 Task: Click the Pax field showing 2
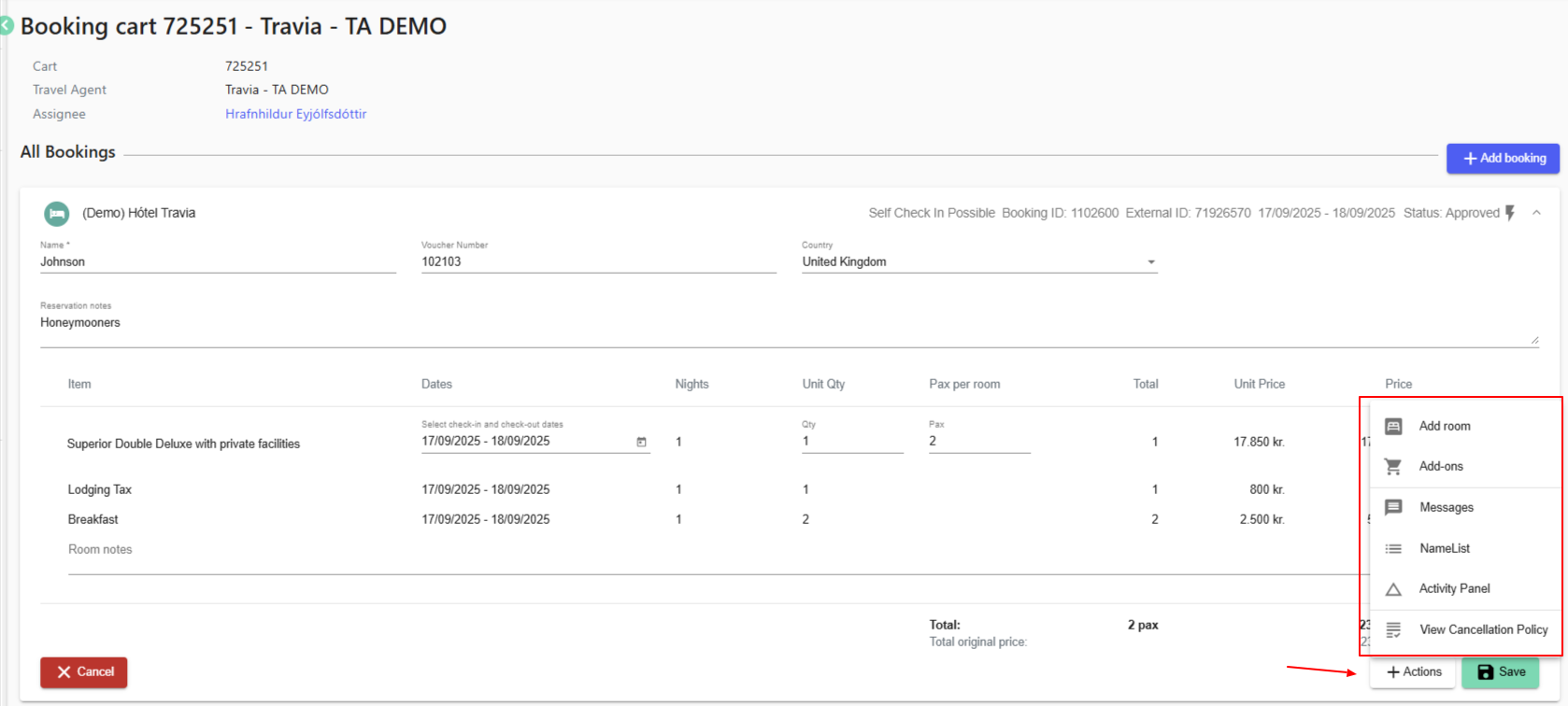(x=979, y=441)
